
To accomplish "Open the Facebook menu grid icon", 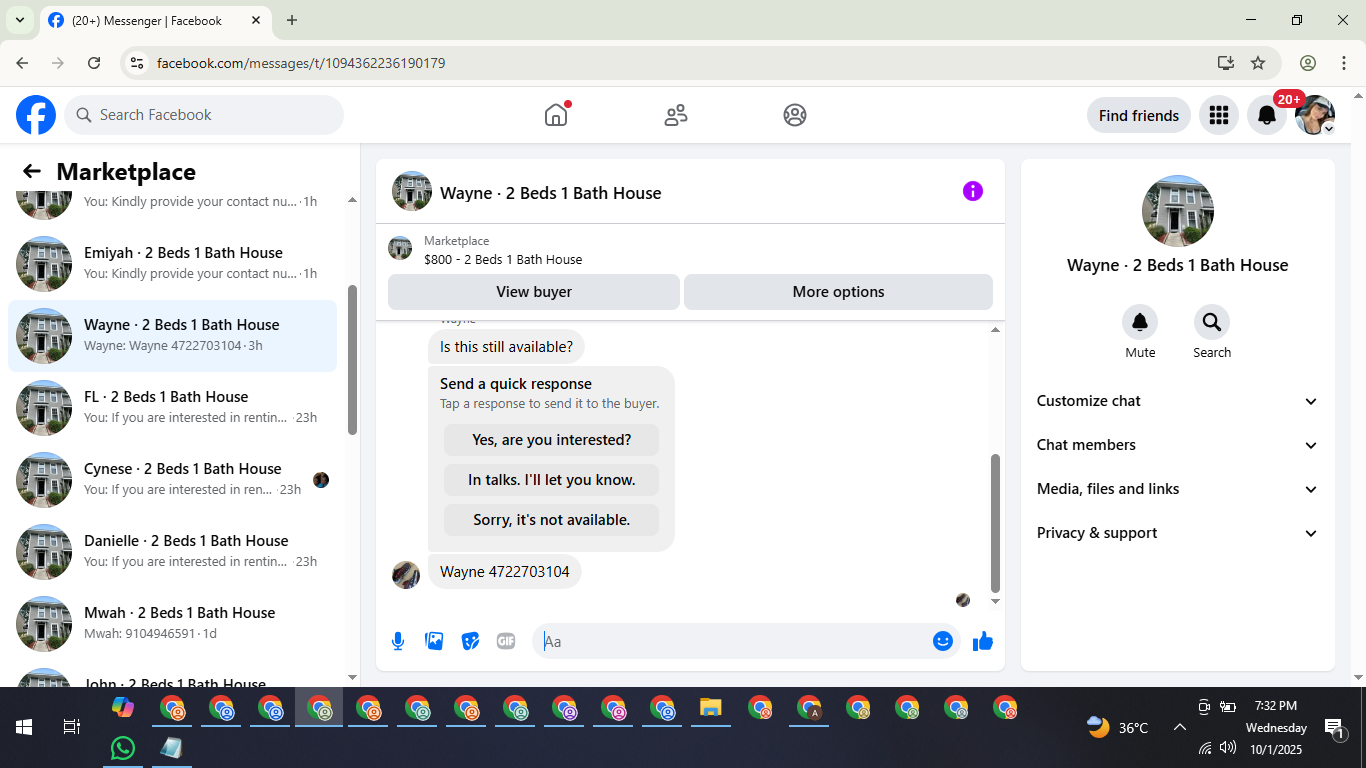I will (1218, 115).
